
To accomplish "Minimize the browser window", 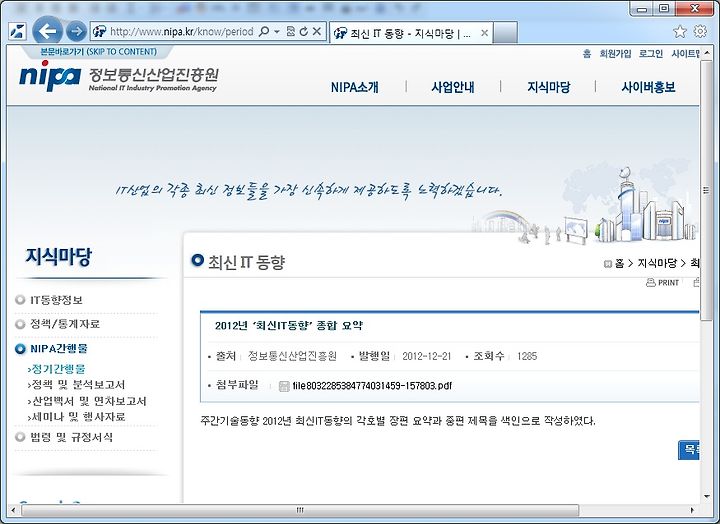I will tap(642, 9).
